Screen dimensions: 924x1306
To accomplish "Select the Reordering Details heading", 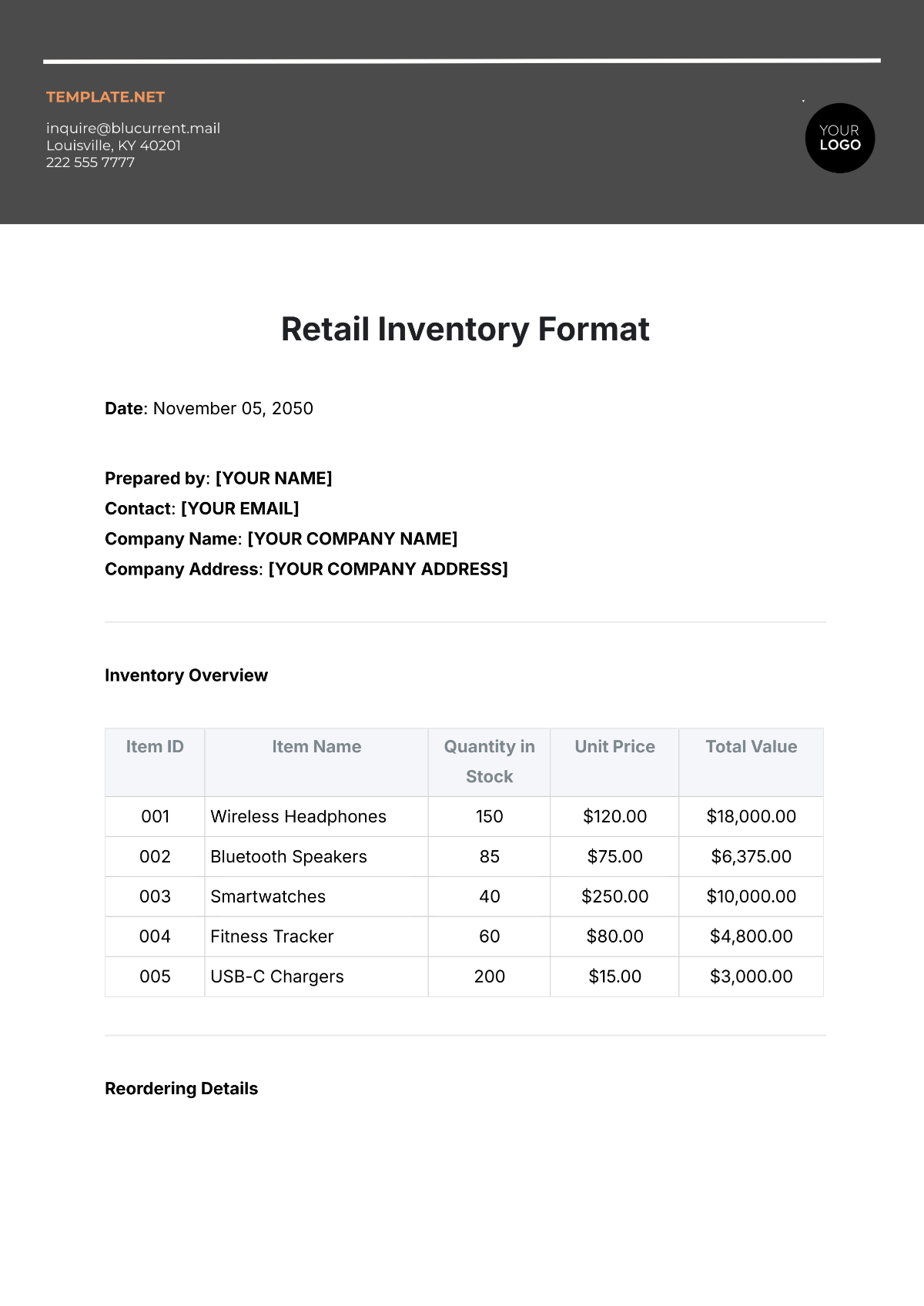I will [x=181, y=1089].
